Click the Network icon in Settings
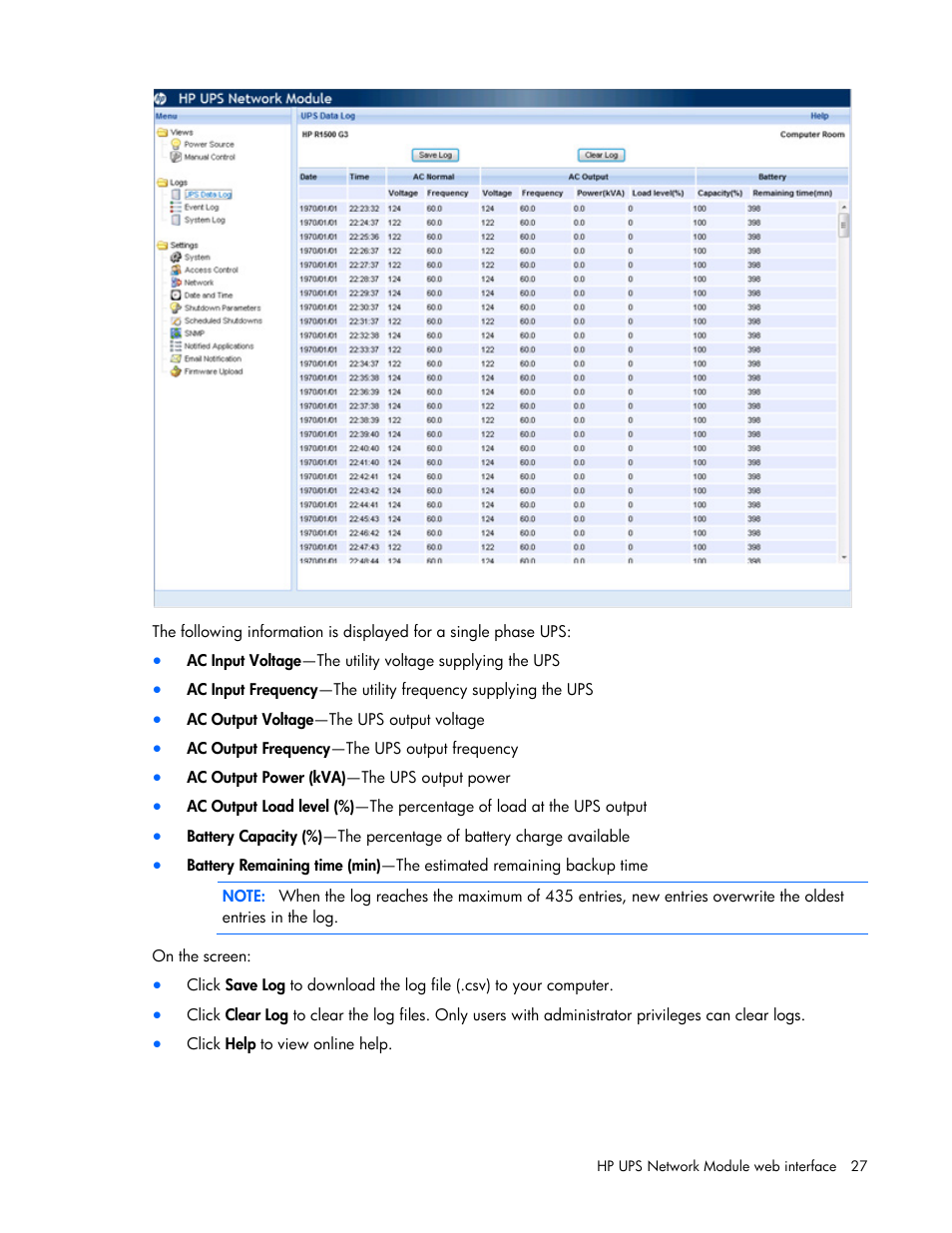 [x=176, y=283]
